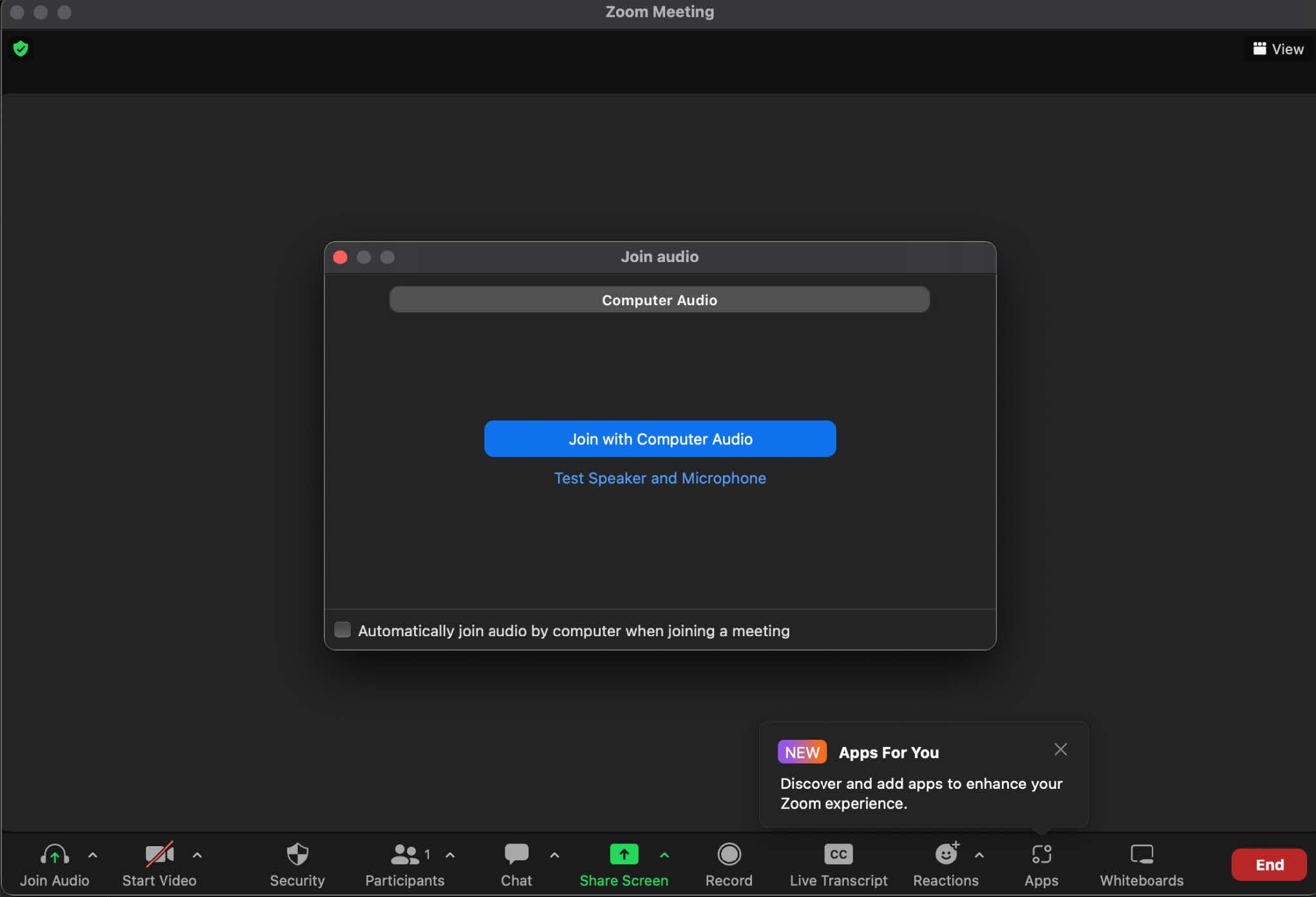Viewport: 1316px width, 897px height.
Task: Open the View layout menu
Action: (x=1278, y=49)
